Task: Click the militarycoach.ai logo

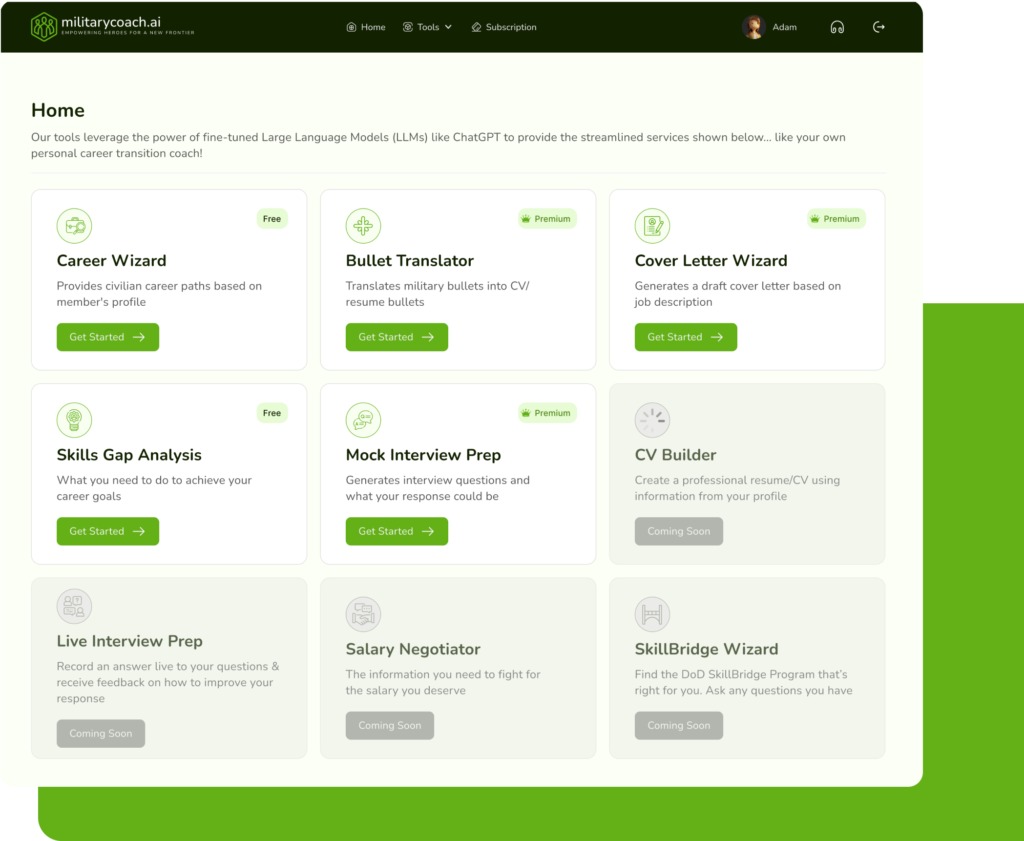Action: tap(112, 27)
